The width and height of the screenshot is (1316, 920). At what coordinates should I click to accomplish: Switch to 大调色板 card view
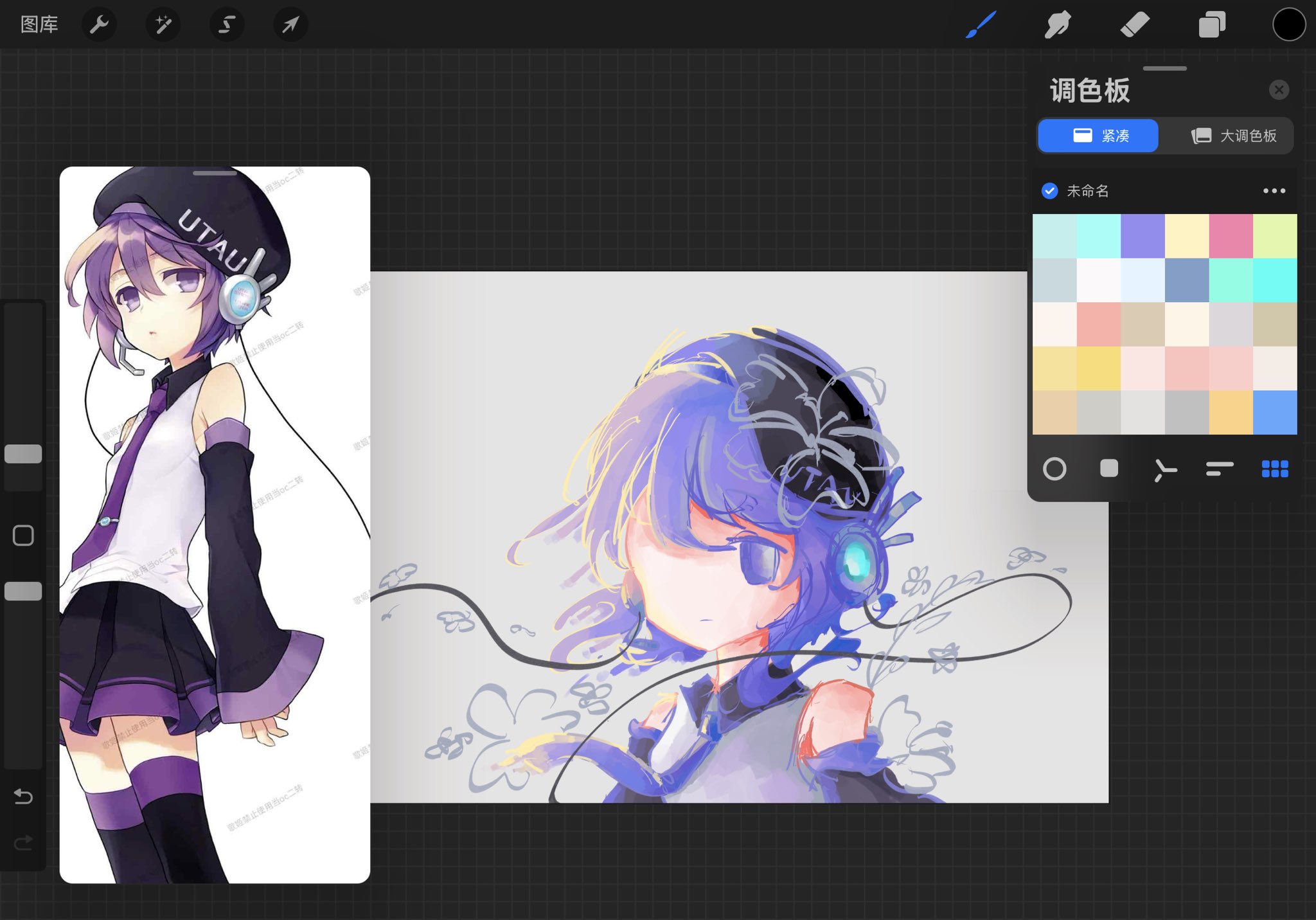click(1233, 136)
